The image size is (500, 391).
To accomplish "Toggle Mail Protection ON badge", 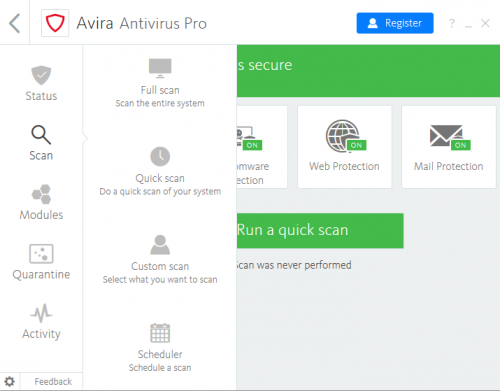I will point(461,145).
